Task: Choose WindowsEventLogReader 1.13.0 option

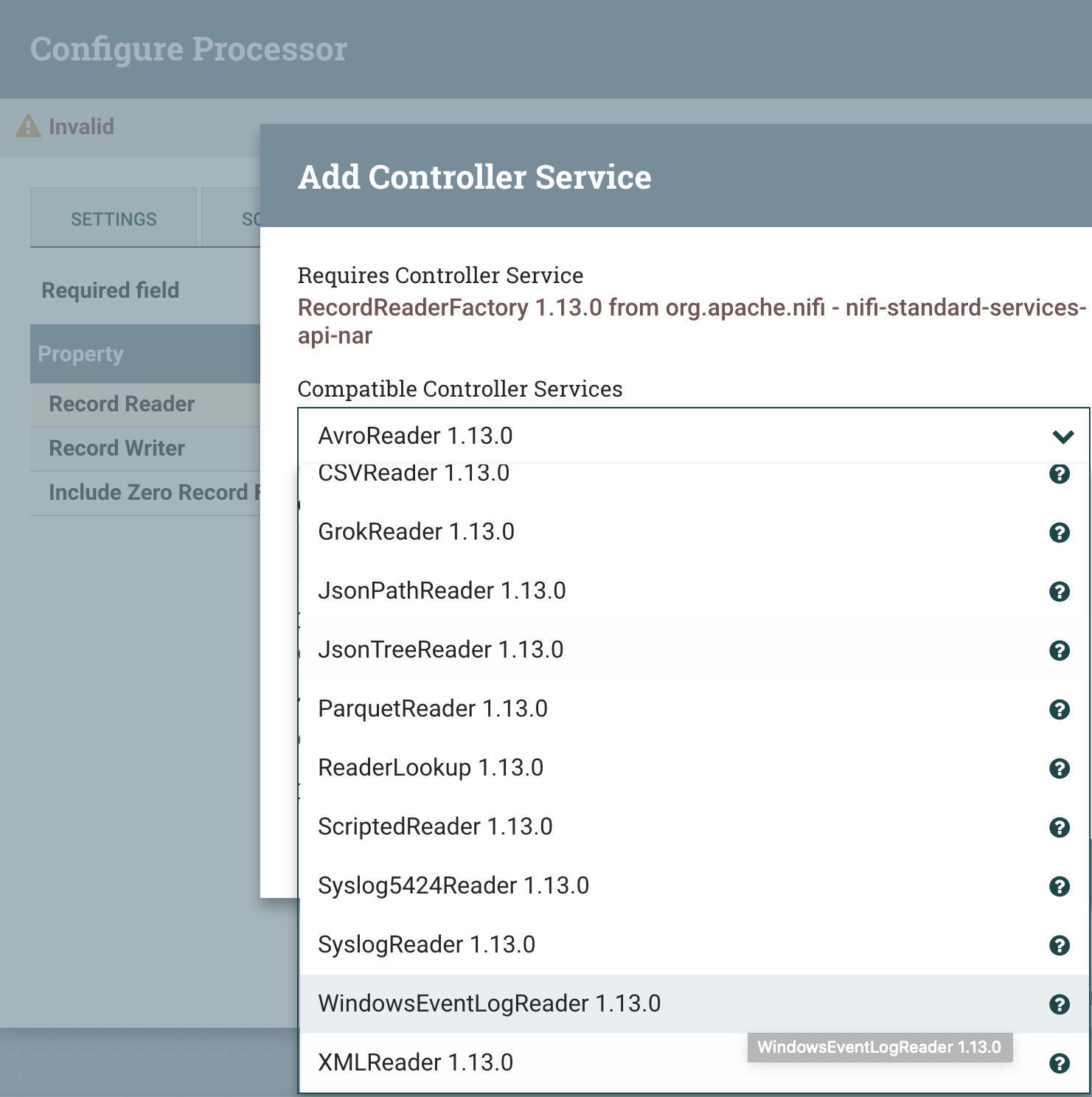Action: [489, 1003]
